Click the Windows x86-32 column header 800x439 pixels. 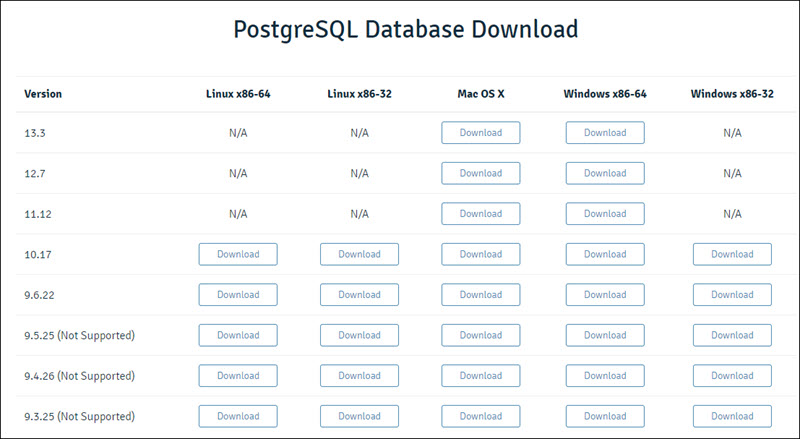732,94
